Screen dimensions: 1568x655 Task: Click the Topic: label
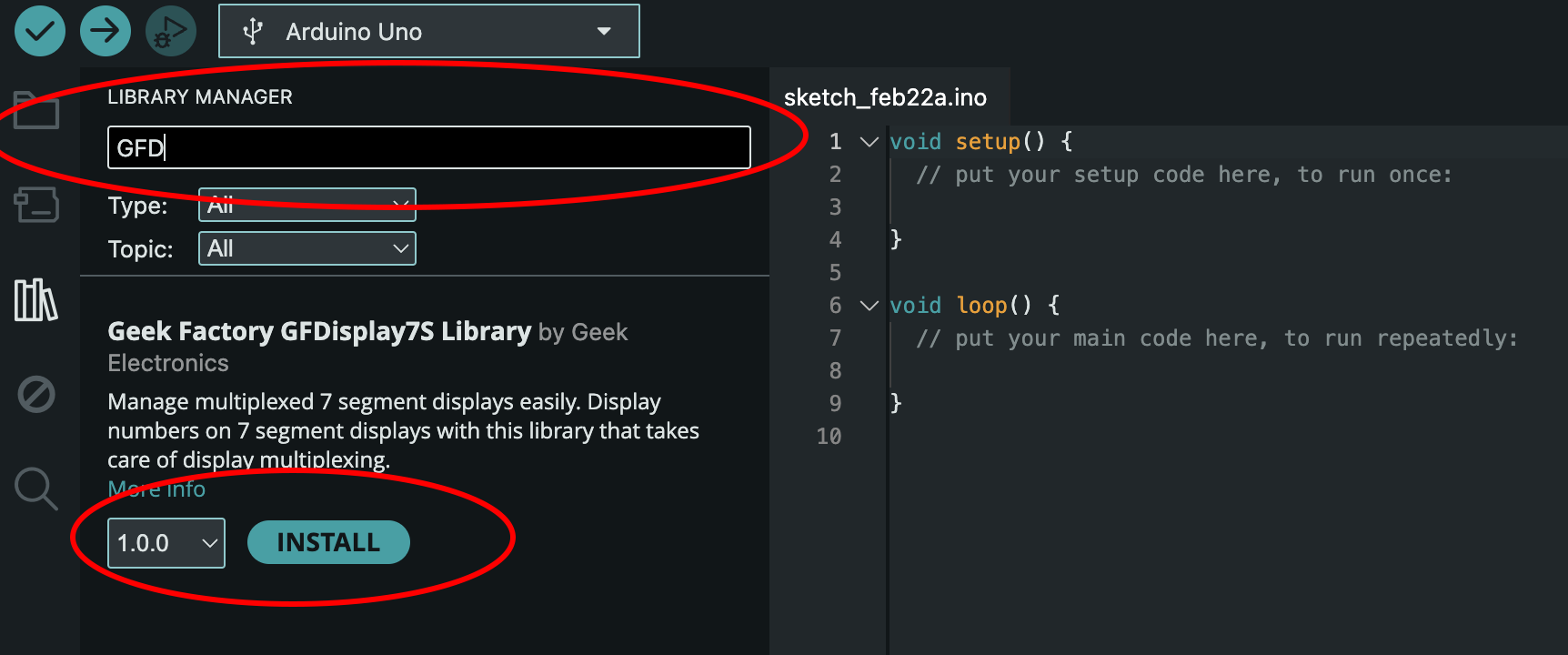(x=140, y=249)
